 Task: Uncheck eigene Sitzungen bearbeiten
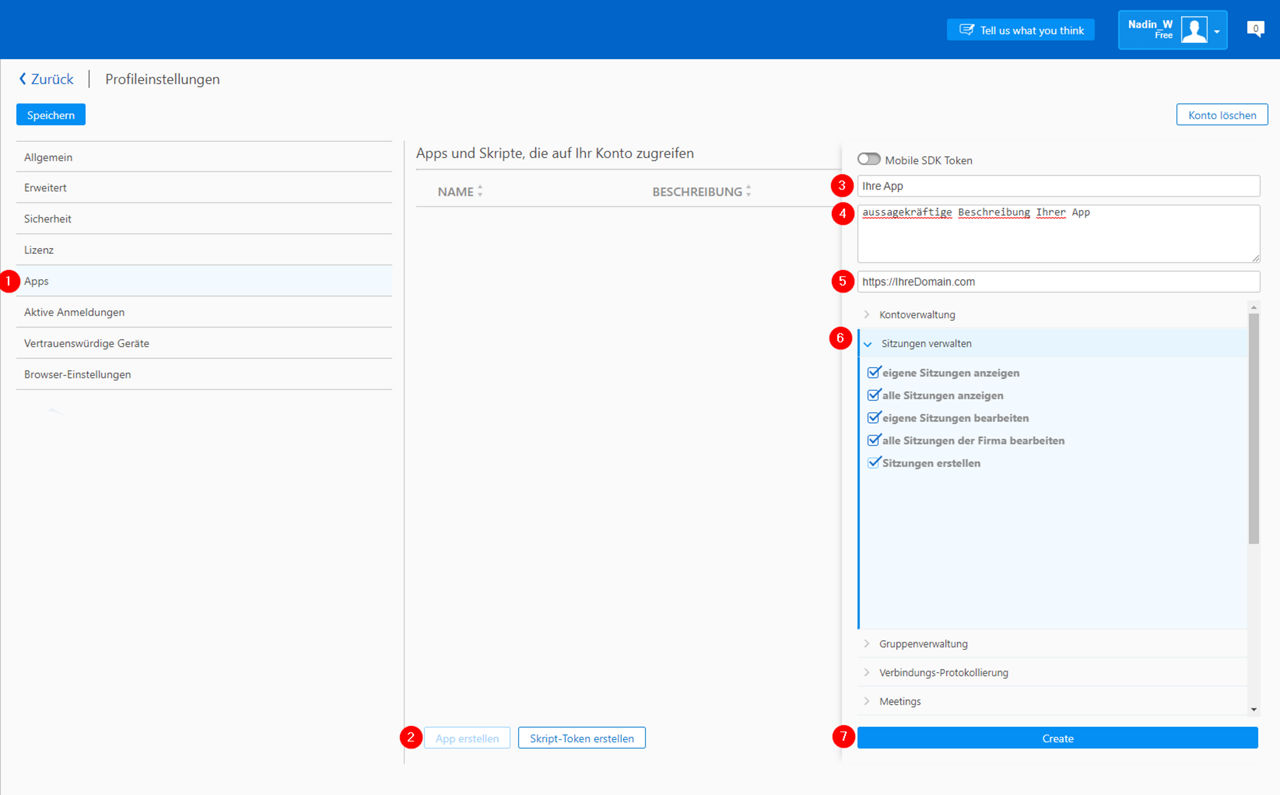coord(873,417)
